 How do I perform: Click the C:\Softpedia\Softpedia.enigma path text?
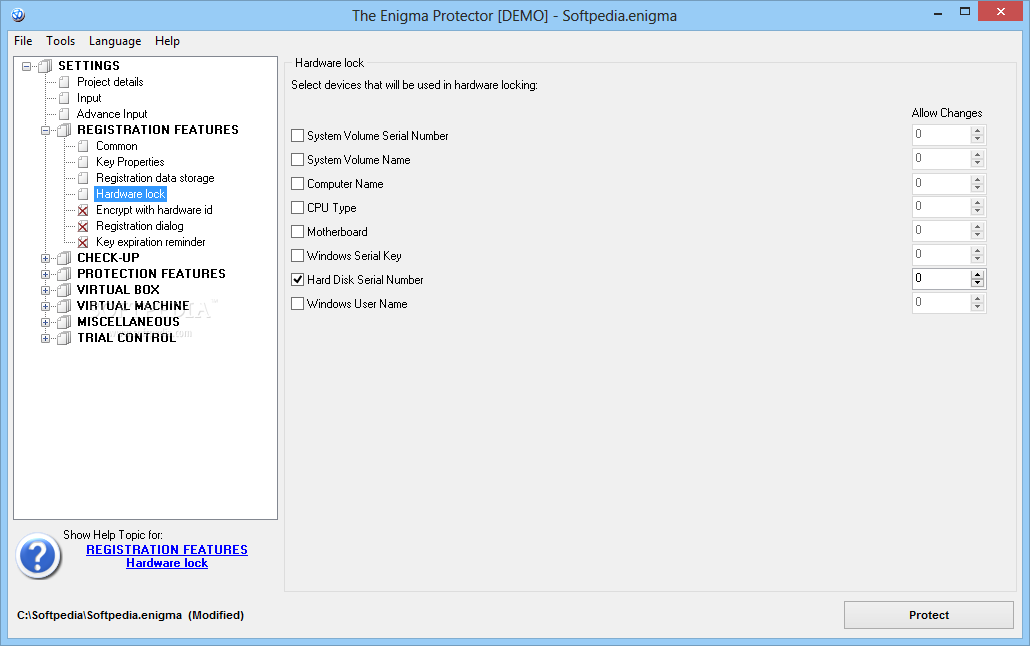[x=99, y=615]
